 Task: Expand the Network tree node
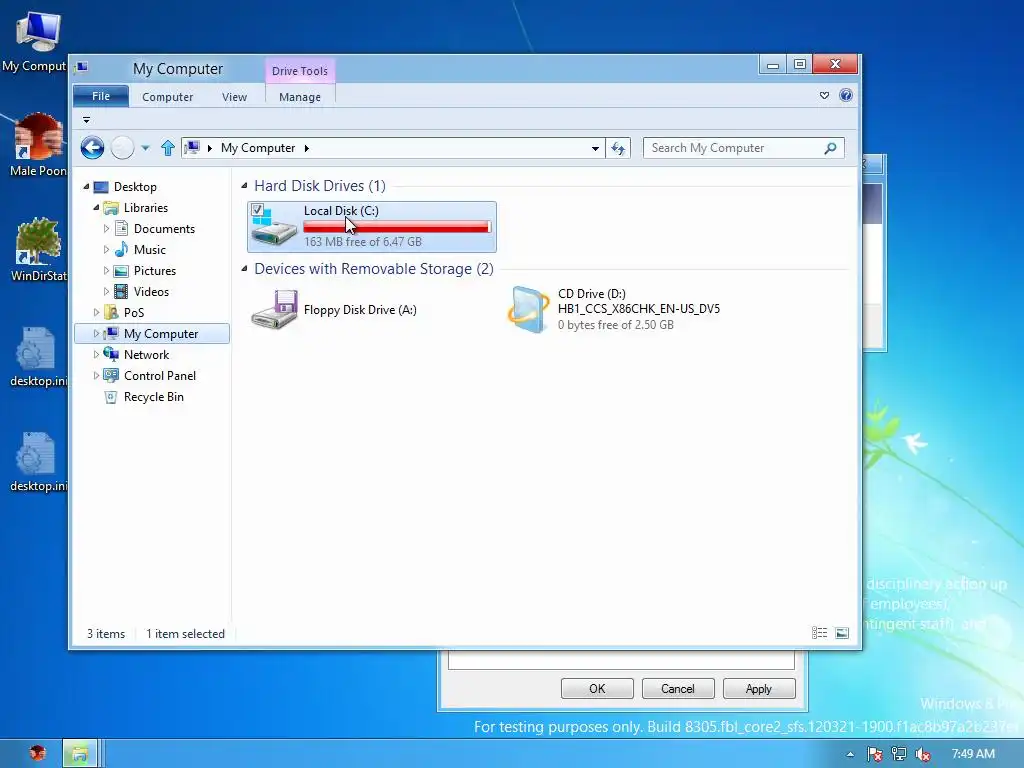[x=97, y=354]
